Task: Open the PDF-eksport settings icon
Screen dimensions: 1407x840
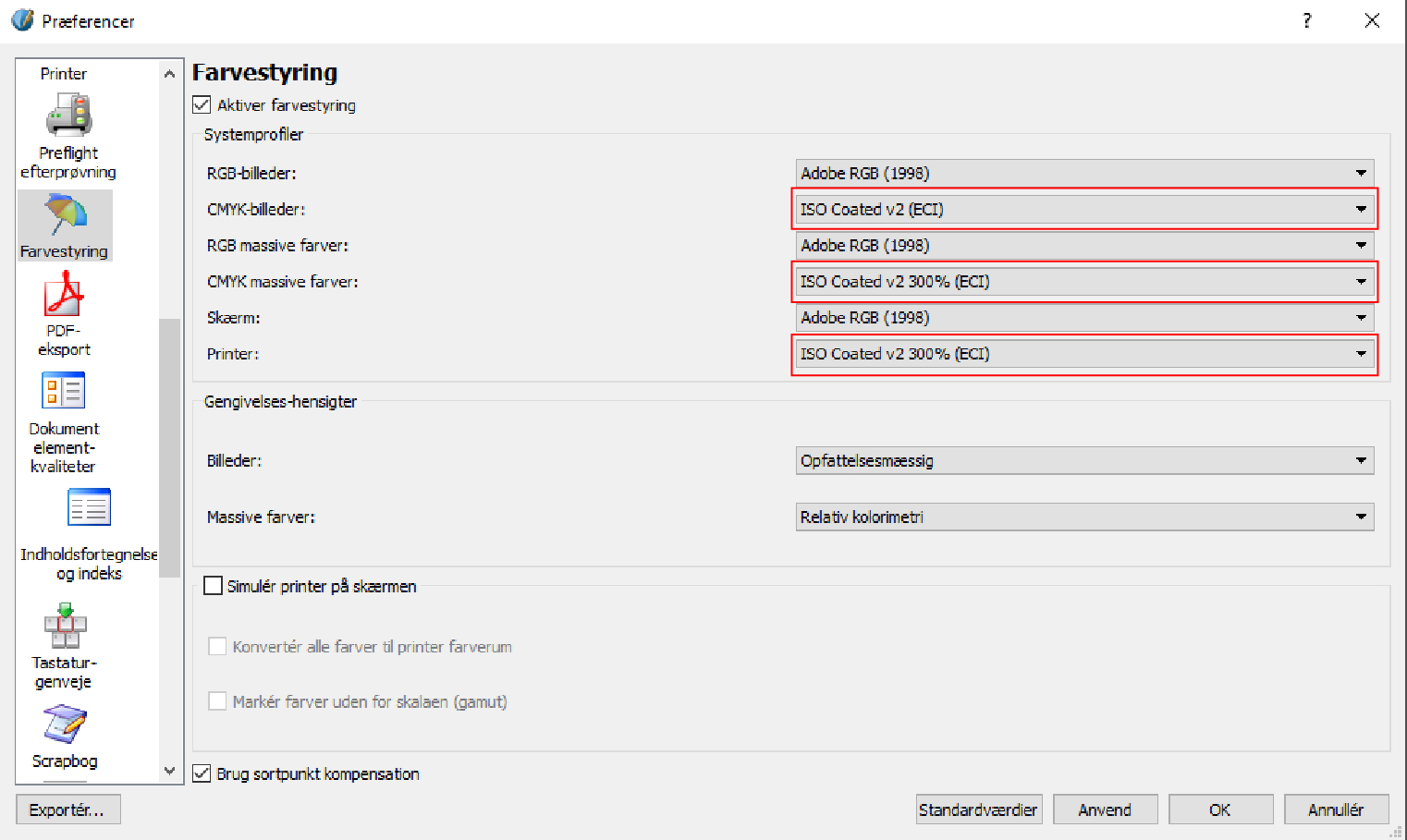Action: coord(64,295)
